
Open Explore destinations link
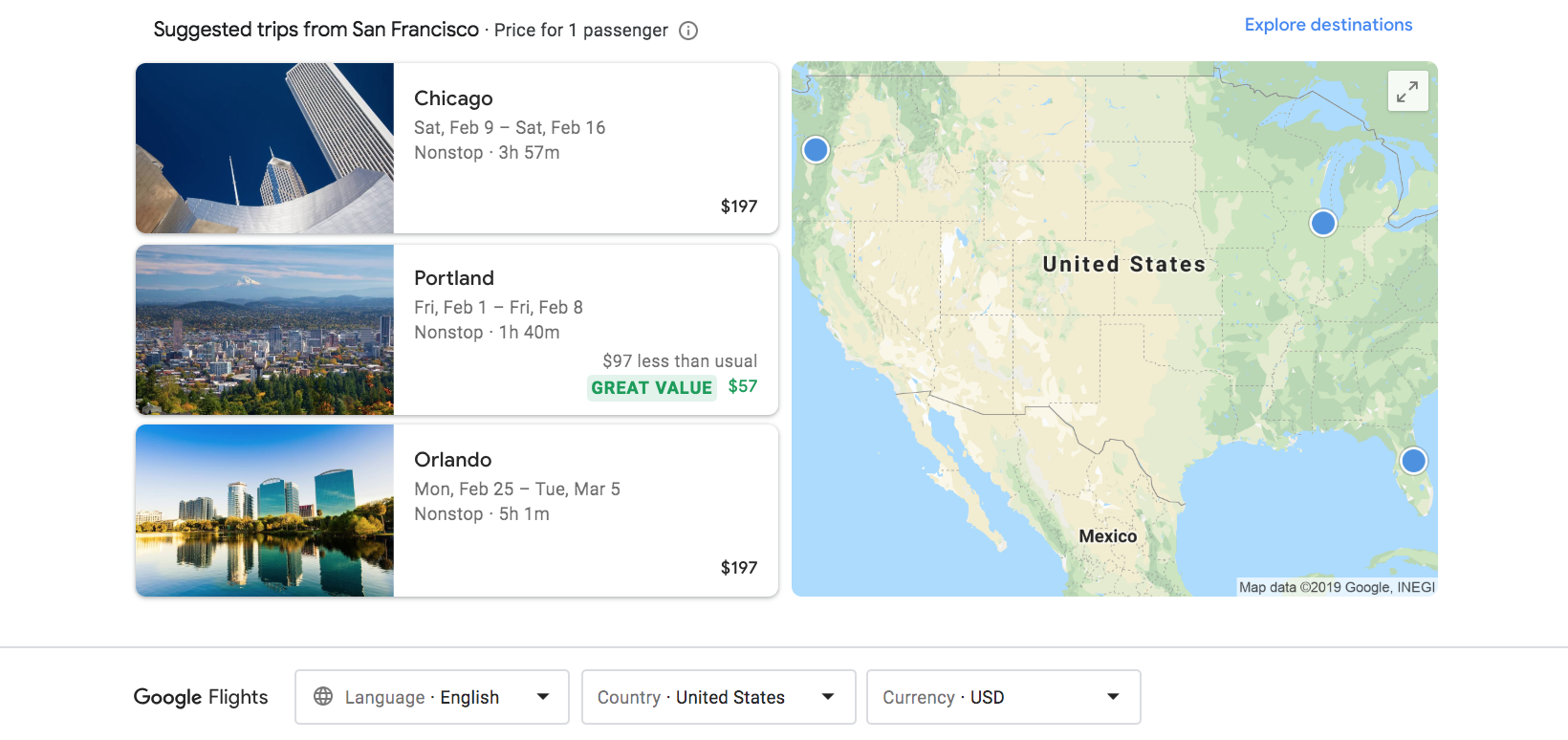pyautogui.click(x=1328, y=25)
